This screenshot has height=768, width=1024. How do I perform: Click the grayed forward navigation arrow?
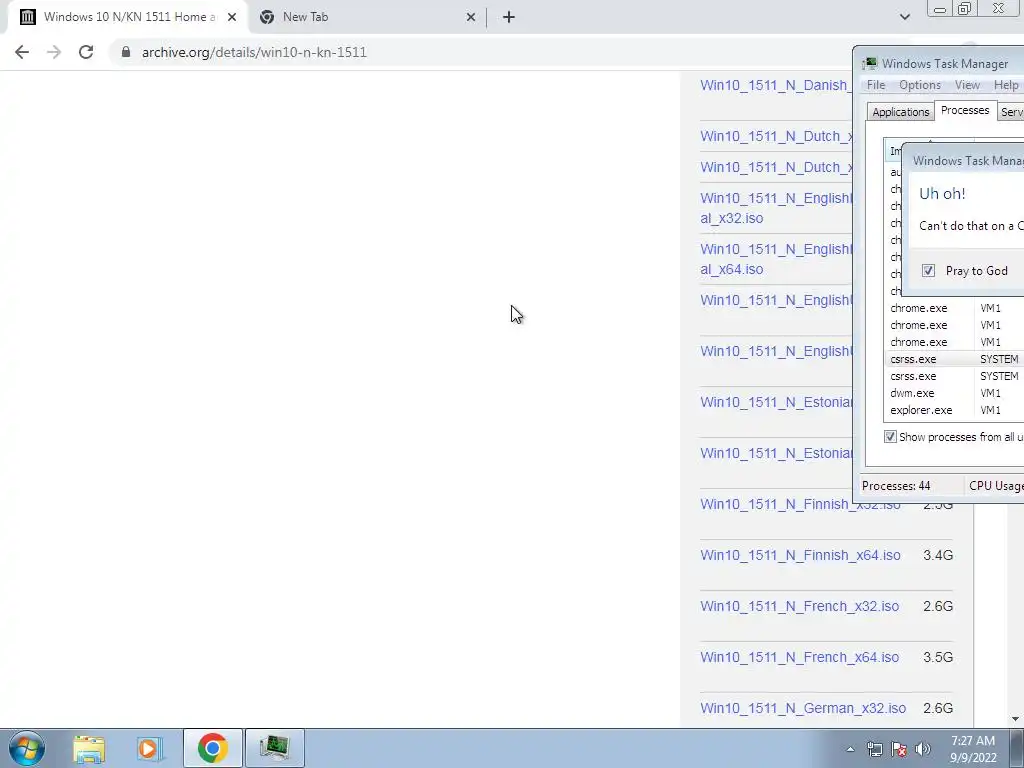[54, 52]
